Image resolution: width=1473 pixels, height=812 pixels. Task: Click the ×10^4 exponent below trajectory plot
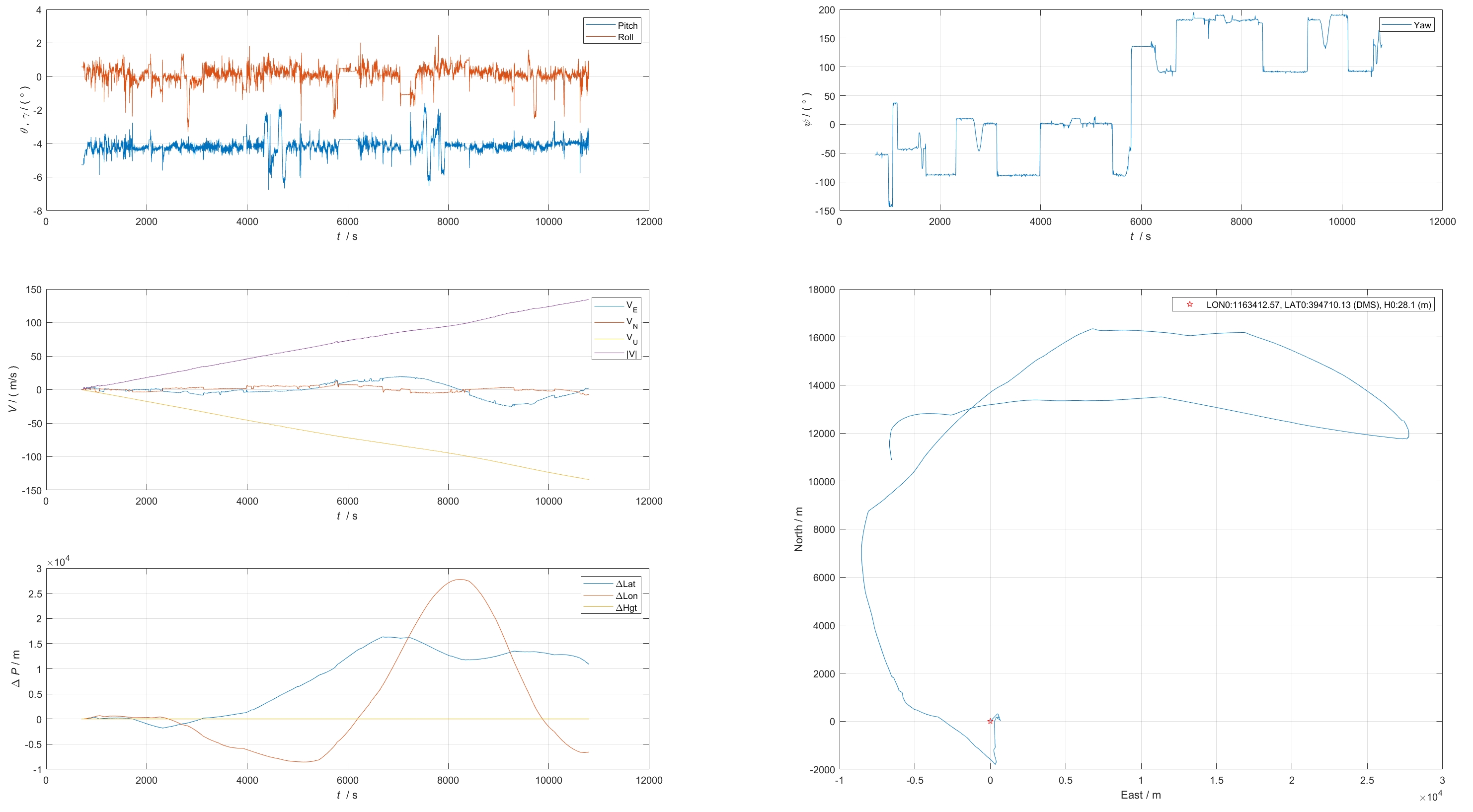pos(1431,797)
